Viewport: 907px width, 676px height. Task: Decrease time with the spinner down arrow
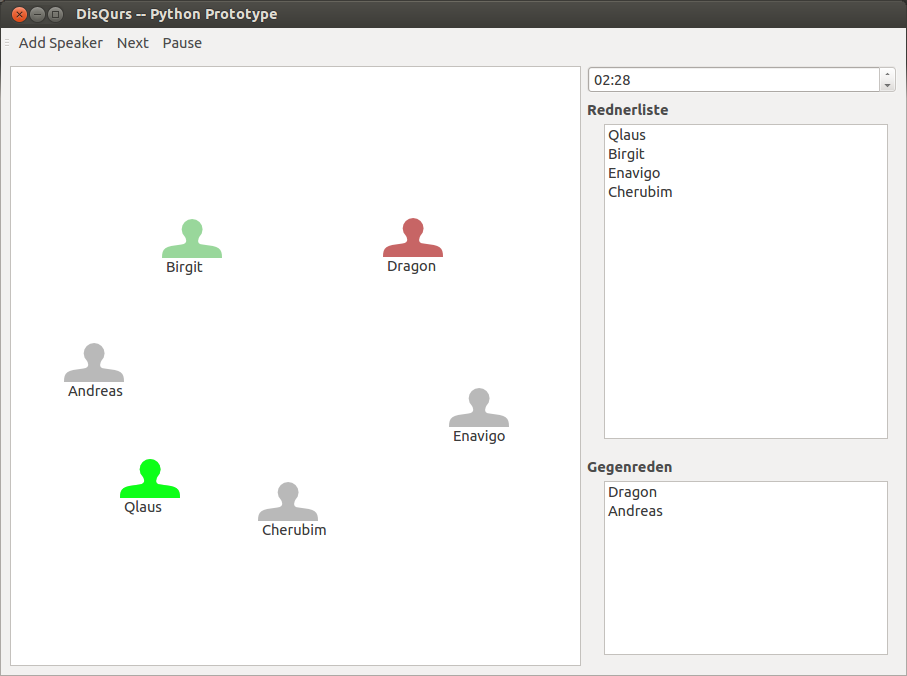coord(887,86)
